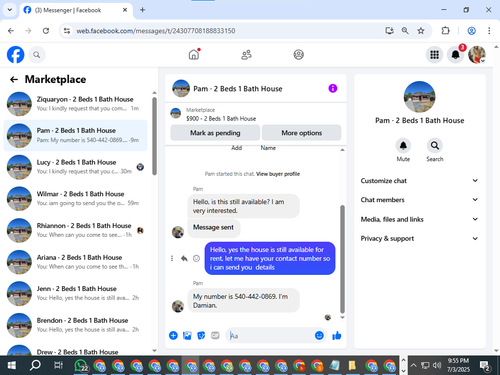Open the Facebook menu grid icon
This screenshot has height=375, width=500.
tap(434, 55)
